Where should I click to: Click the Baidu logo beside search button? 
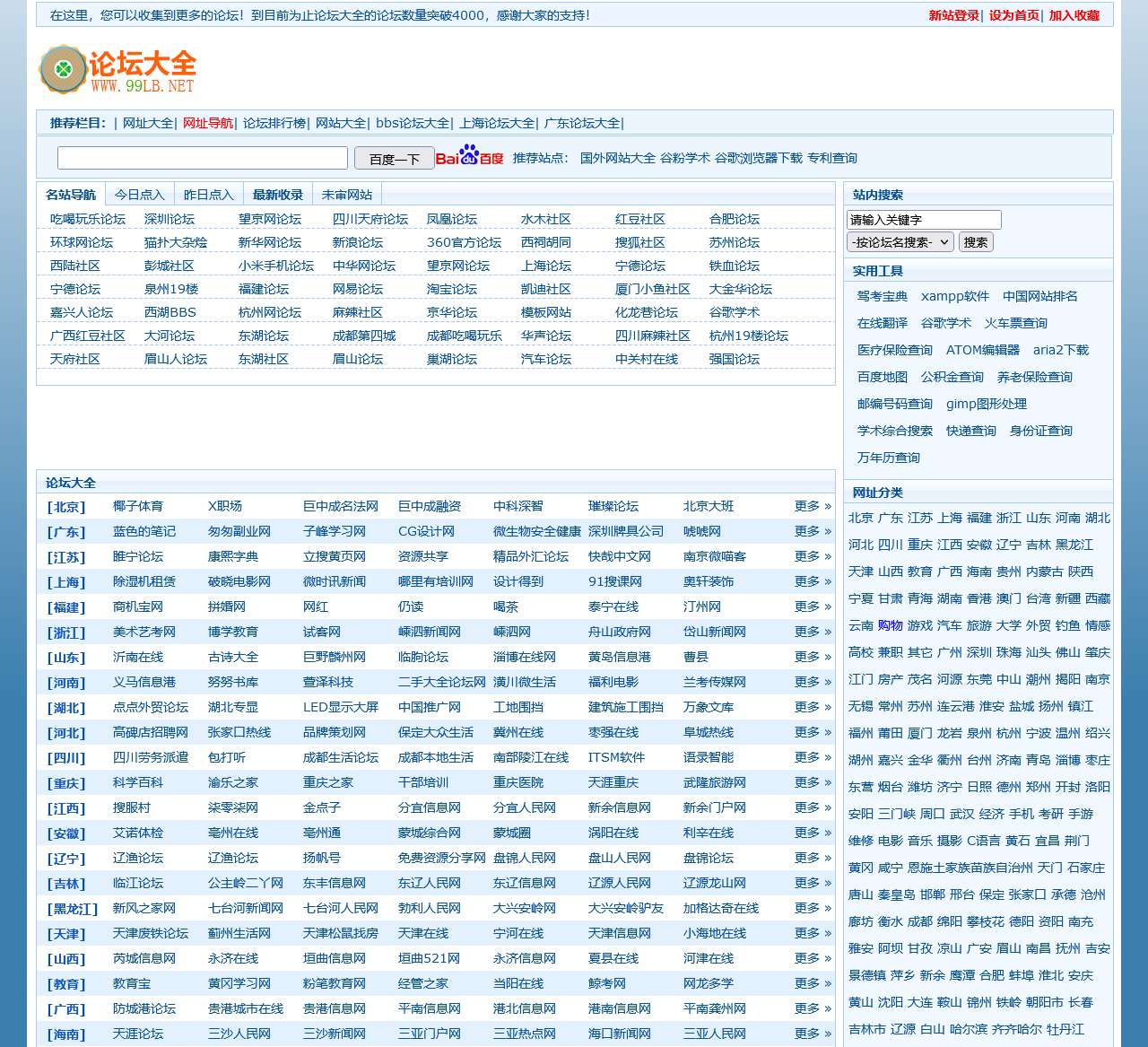pos(469,157)
